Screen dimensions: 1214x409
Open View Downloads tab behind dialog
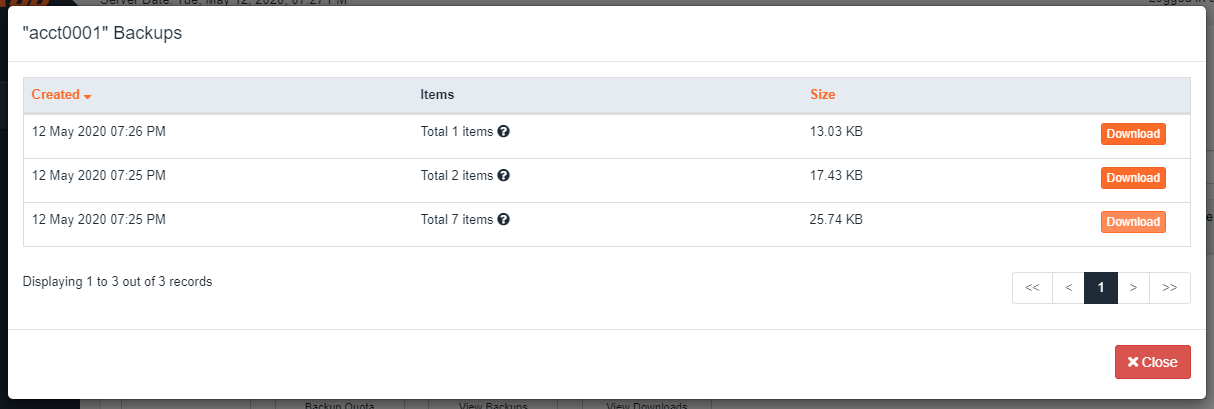pyautogui.click(x=647, y=404)
